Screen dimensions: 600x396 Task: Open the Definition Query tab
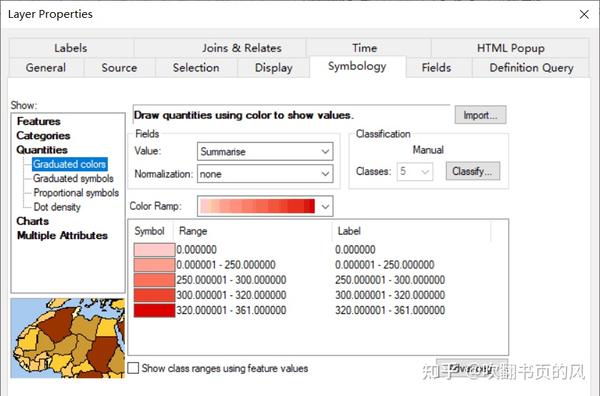click(x=531, y=68)
